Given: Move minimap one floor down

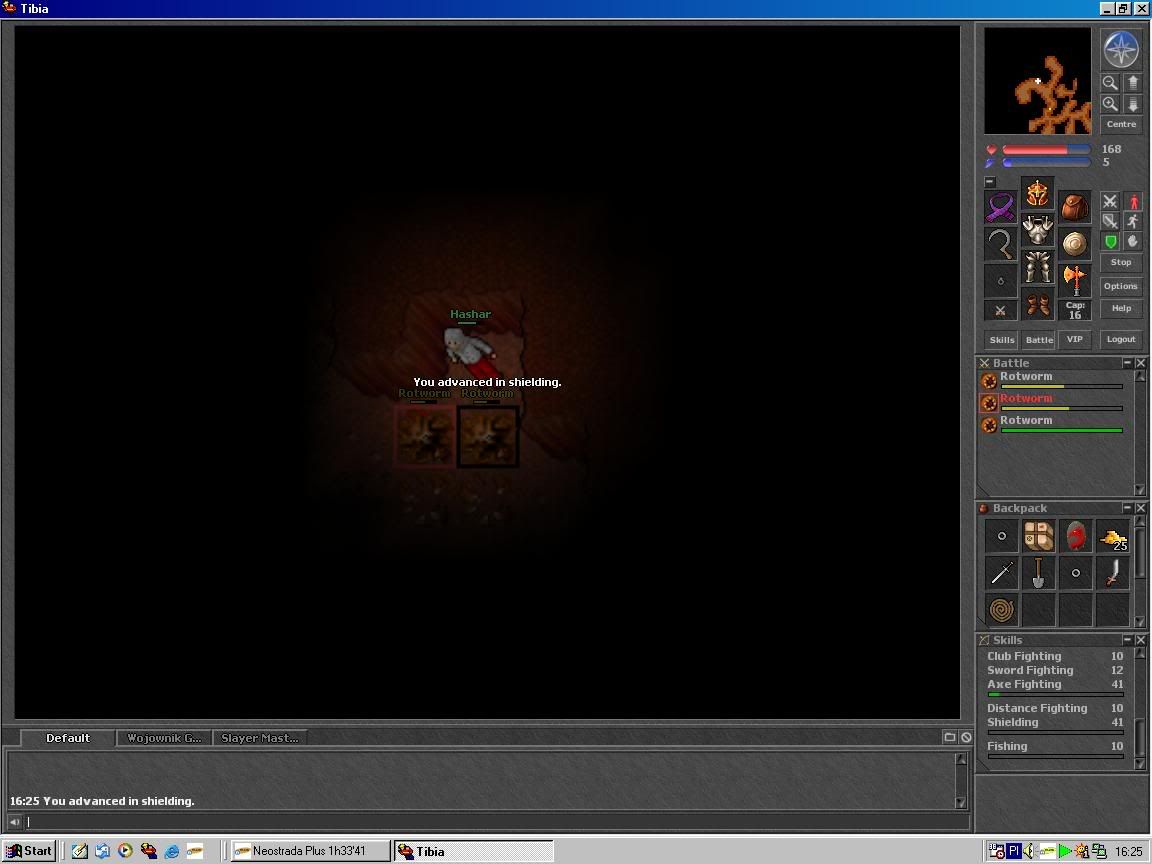Looking at the screenshot, I should coord(1132,104).
